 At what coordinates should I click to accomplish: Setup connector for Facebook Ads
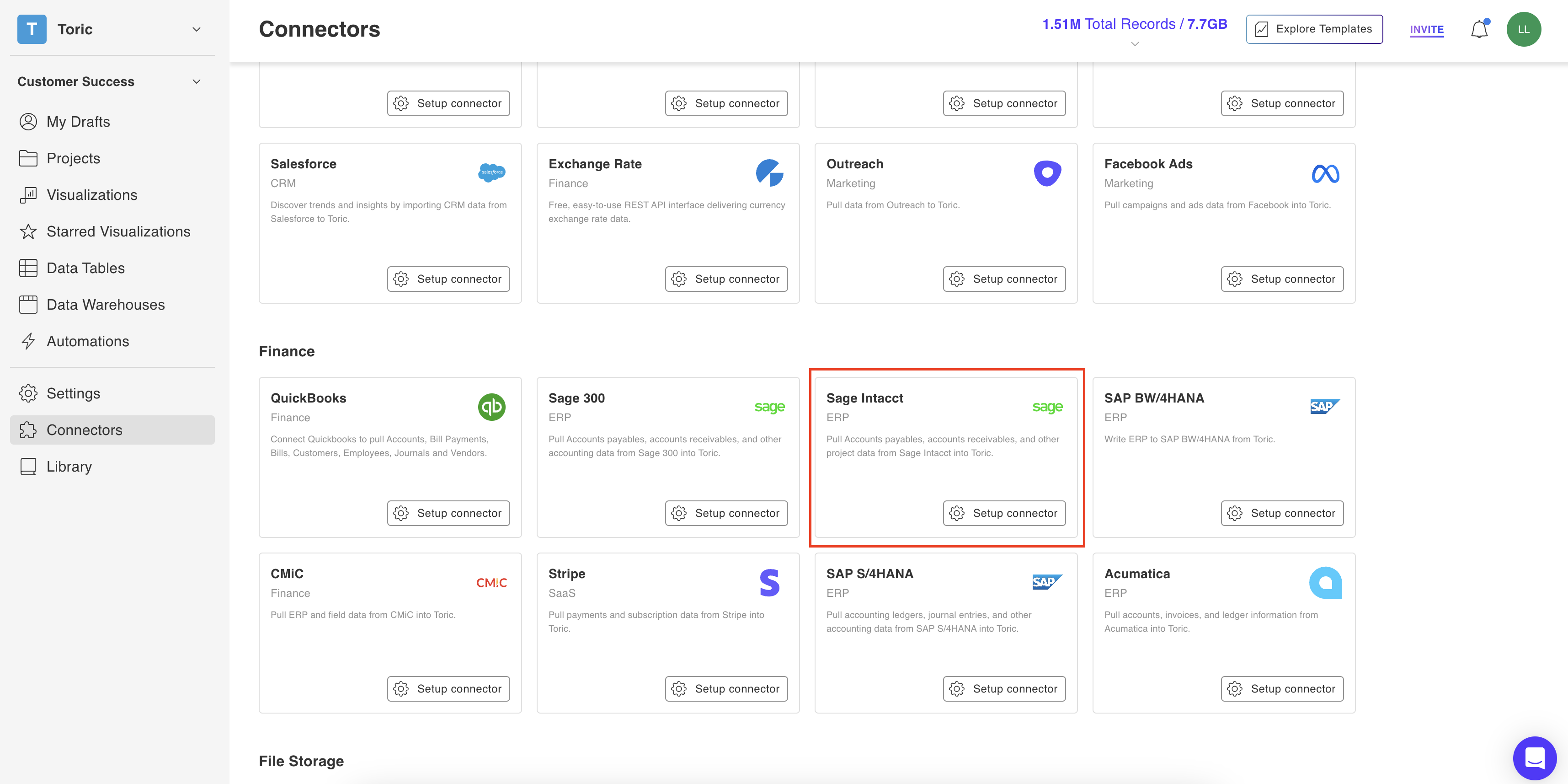click(x=1282, y=279)
